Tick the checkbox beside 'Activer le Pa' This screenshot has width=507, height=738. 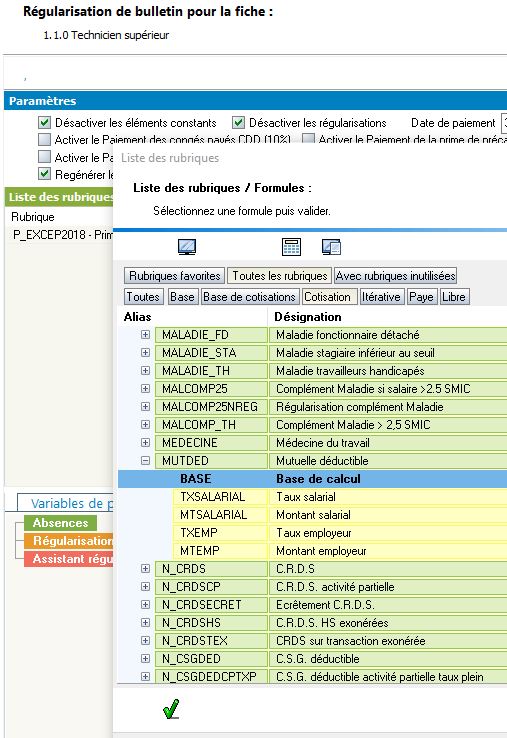pos(44,157)
